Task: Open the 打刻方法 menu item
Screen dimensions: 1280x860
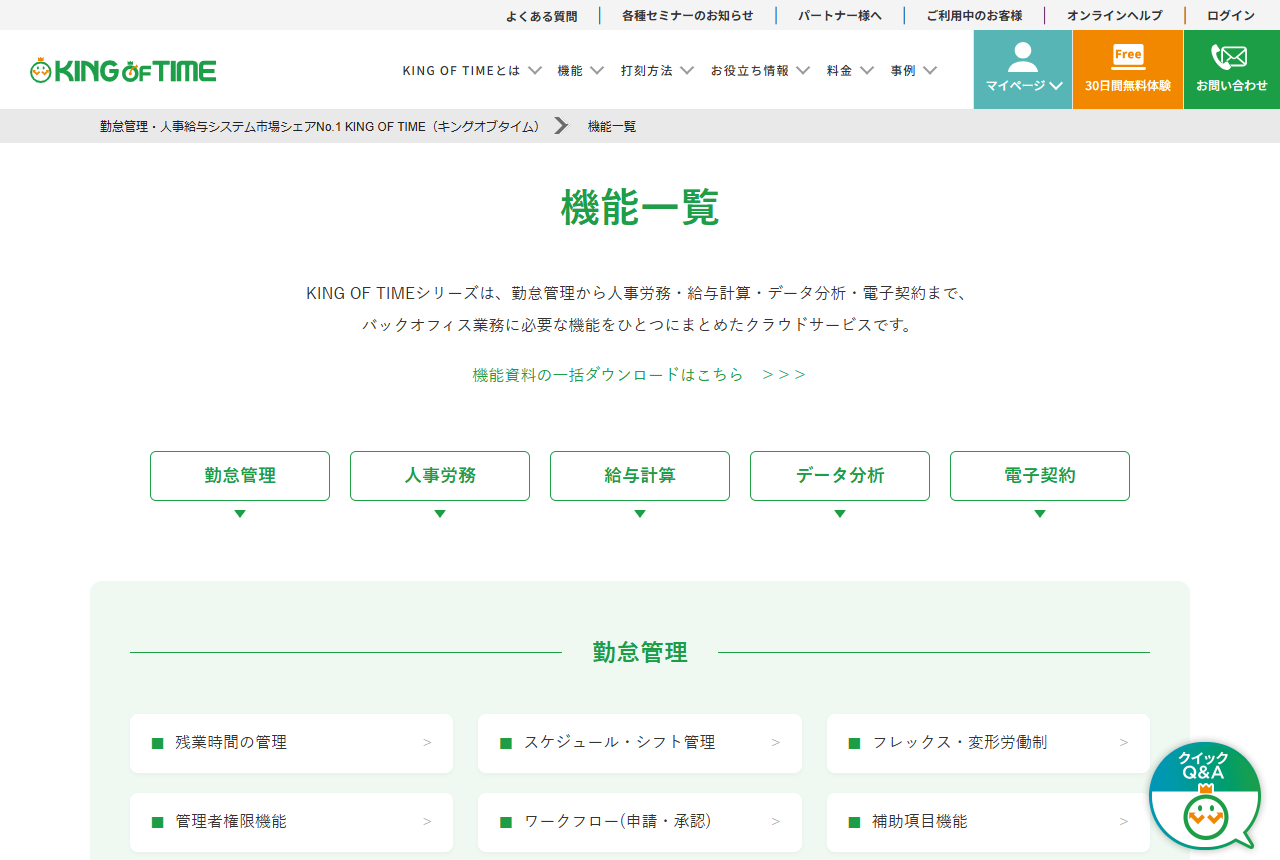Action: (x=647, y=71)
